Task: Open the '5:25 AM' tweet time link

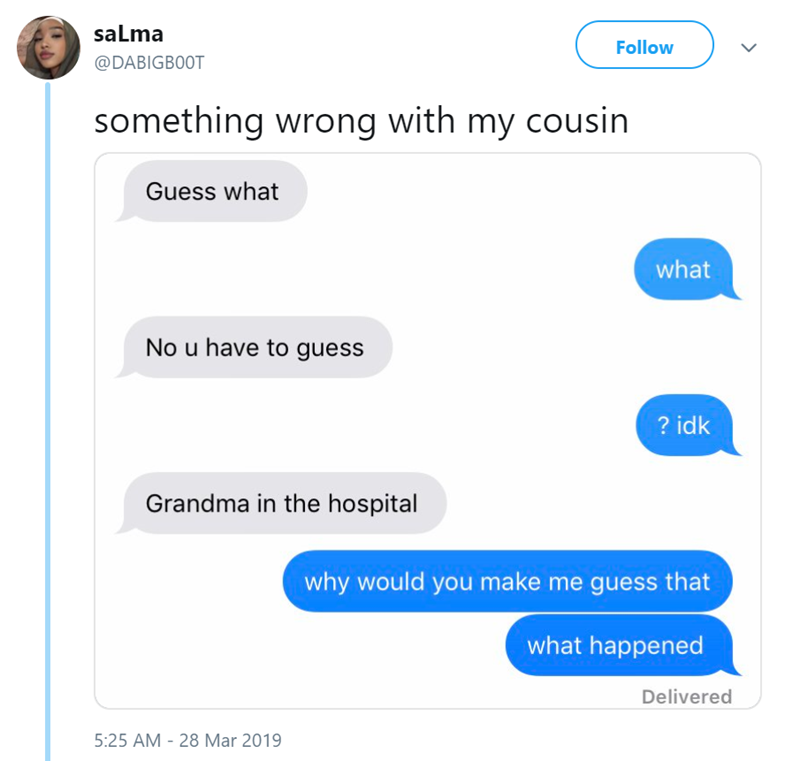Action: (127, 740)
